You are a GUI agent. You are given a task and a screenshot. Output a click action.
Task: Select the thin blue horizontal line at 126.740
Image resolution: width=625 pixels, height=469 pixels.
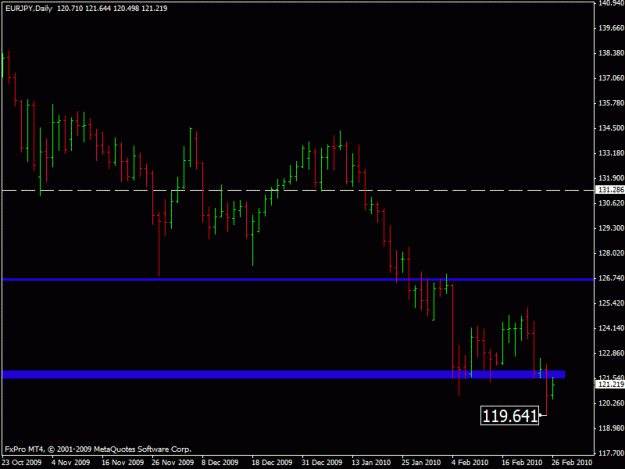(x=298, y=279)
